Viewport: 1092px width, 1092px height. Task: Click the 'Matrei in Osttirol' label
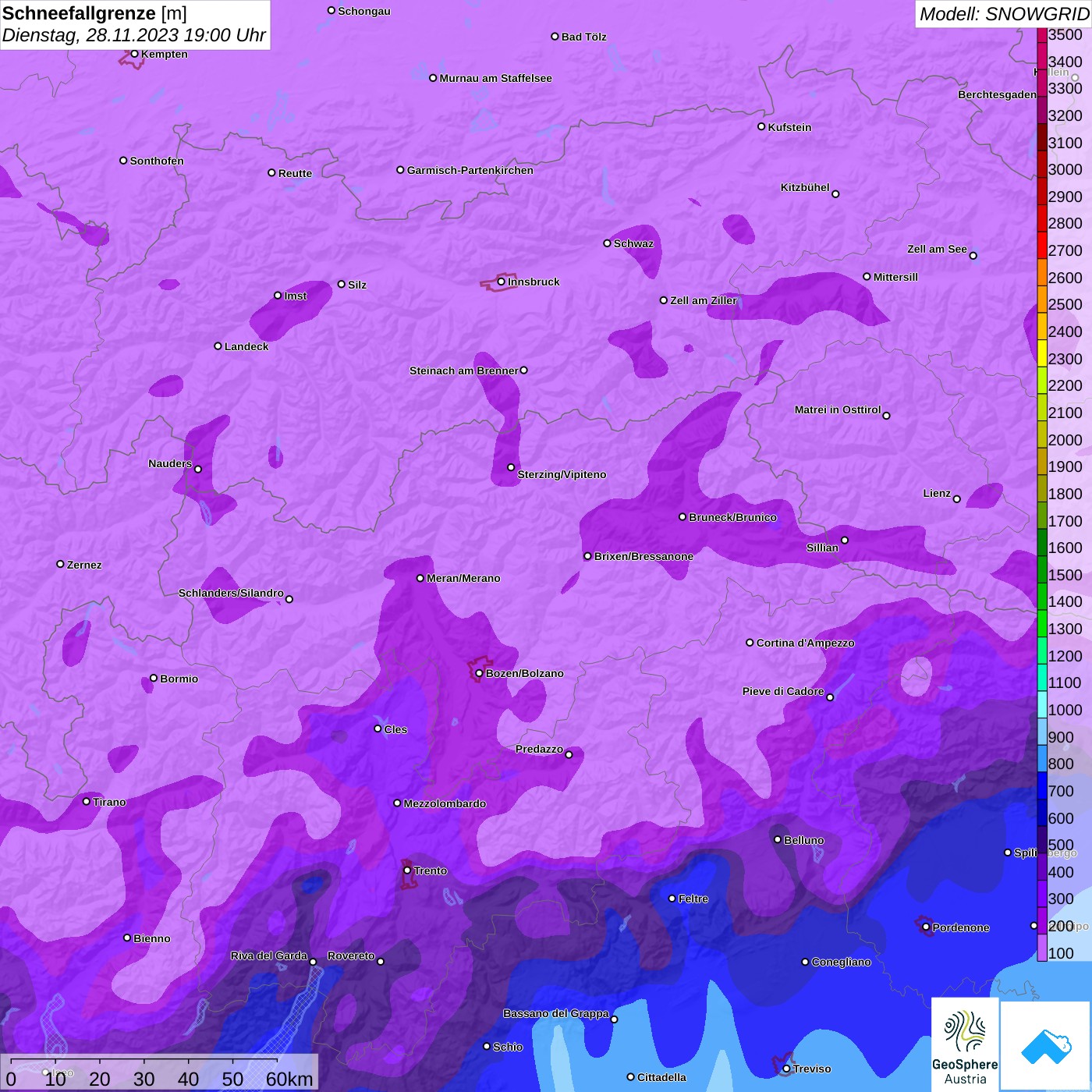[838, 409]
